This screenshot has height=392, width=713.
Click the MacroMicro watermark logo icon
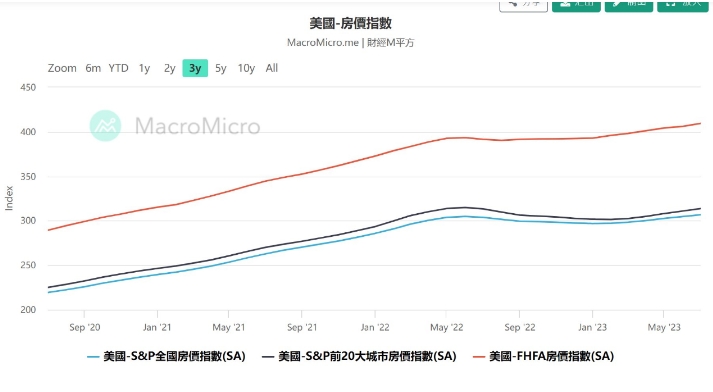click(105, 126)
